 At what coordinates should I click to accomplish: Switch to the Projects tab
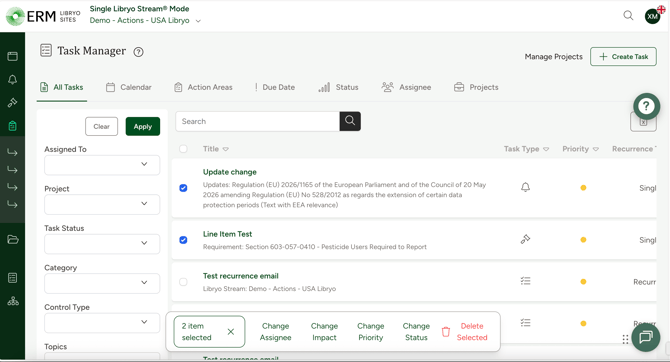(476, 87)
